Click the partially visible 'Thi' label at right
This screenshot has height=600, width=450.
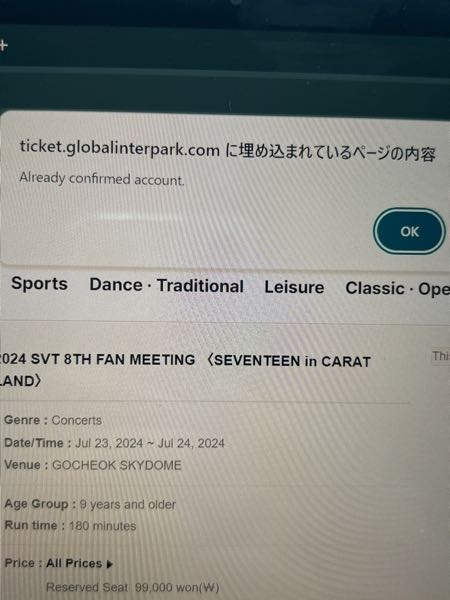click(x=441, y=356)
